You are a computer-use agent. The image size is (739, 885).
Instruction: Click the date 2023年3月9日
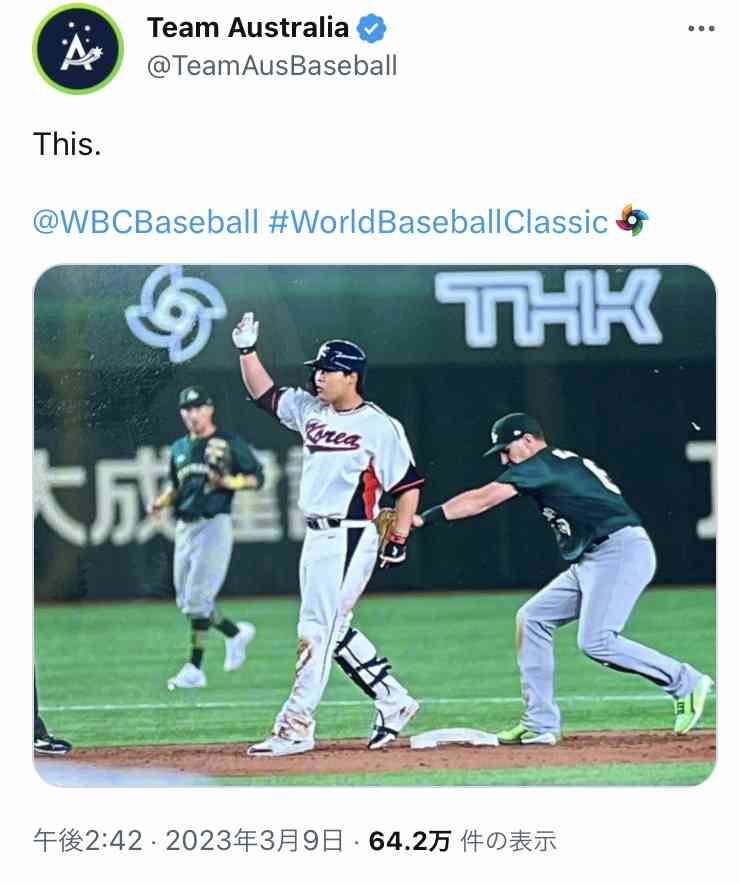tap(255, 842)
